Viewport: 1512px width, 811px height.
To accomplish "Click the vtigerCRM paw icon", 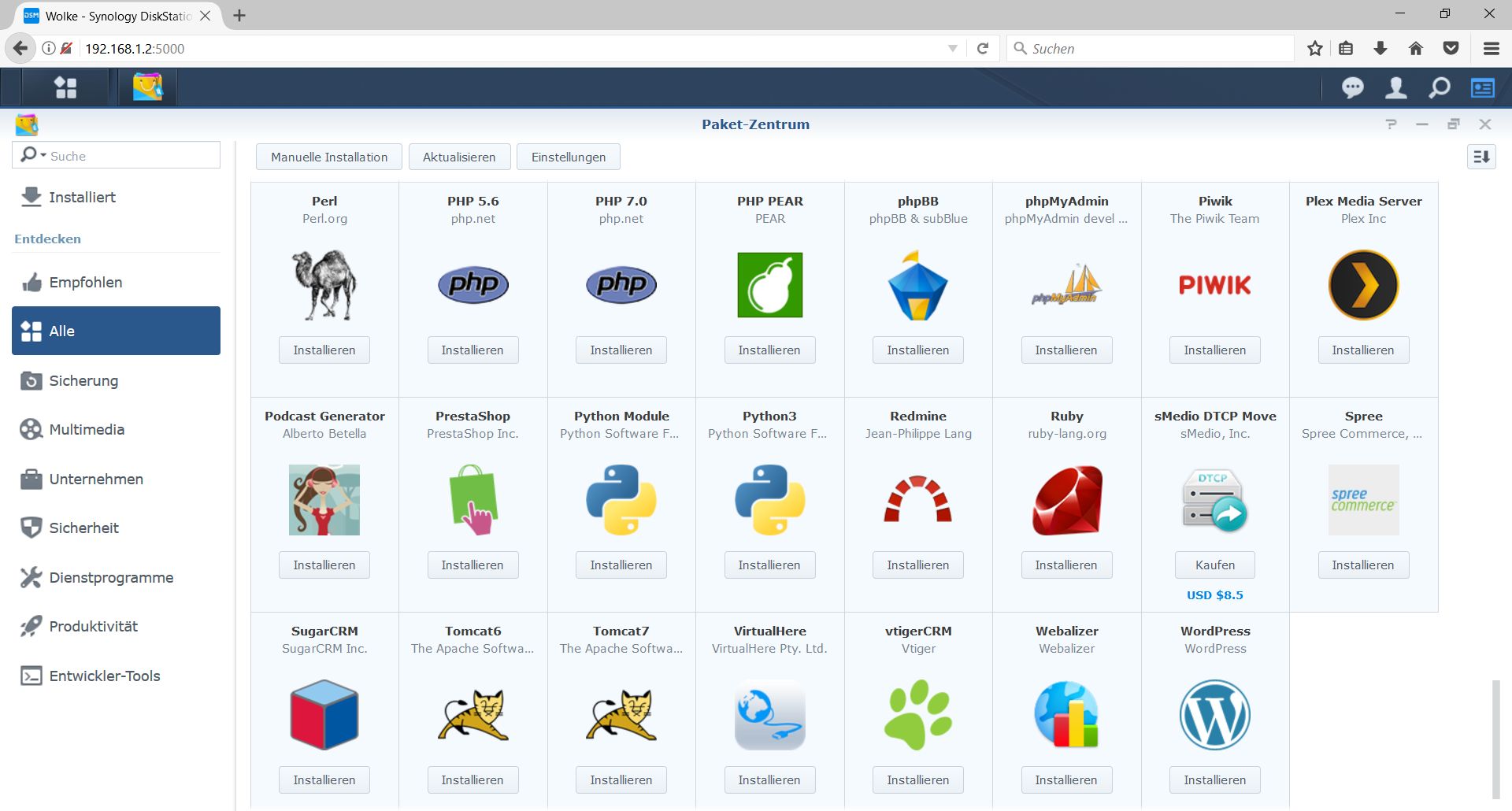I will pos(918,715).
